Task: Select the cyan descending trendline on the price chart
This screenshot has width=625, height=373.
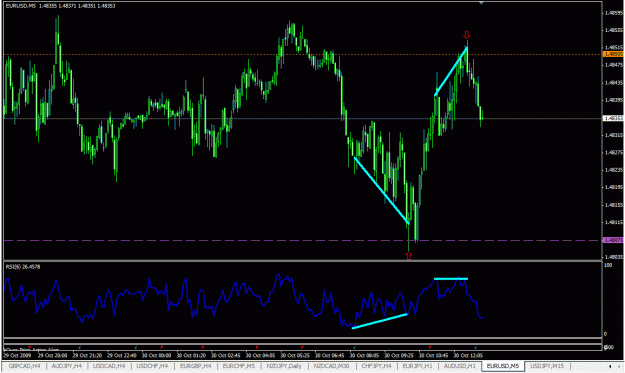Action: 381,190
